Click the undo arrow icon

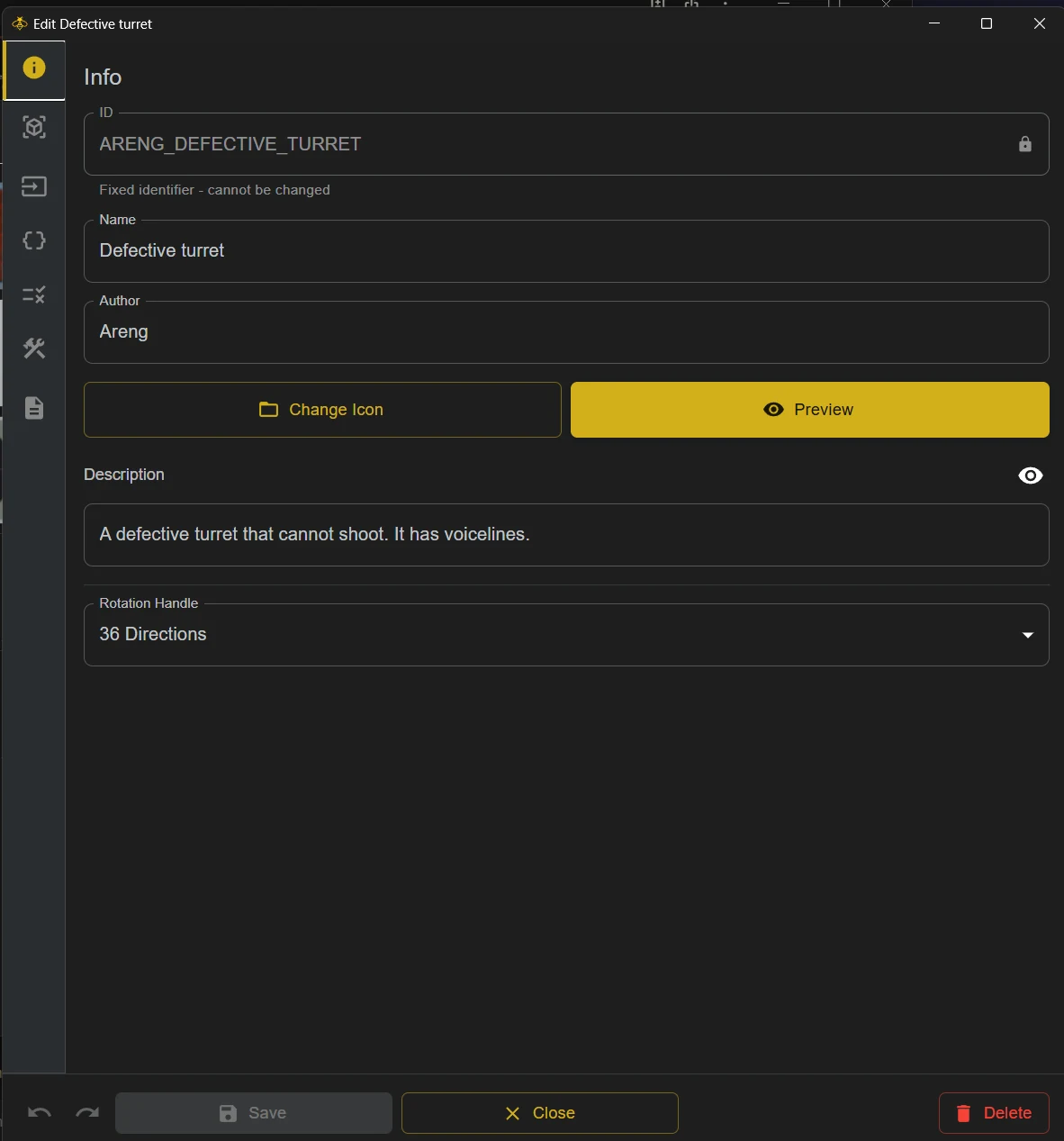pos(40,1113)
